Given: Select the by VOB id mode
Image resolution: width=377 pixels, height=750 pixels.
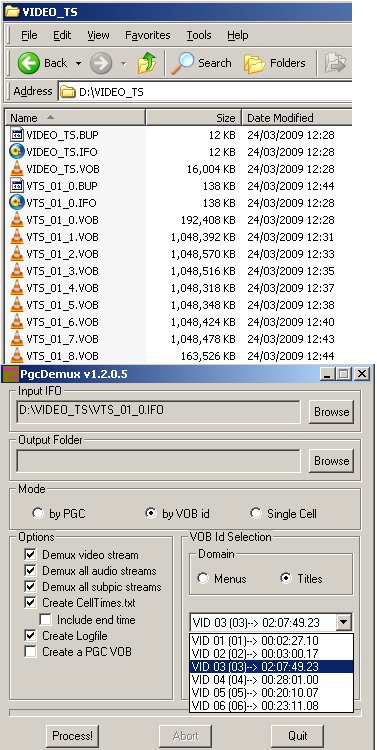Looking at the screenshot, I should (151, 514).
